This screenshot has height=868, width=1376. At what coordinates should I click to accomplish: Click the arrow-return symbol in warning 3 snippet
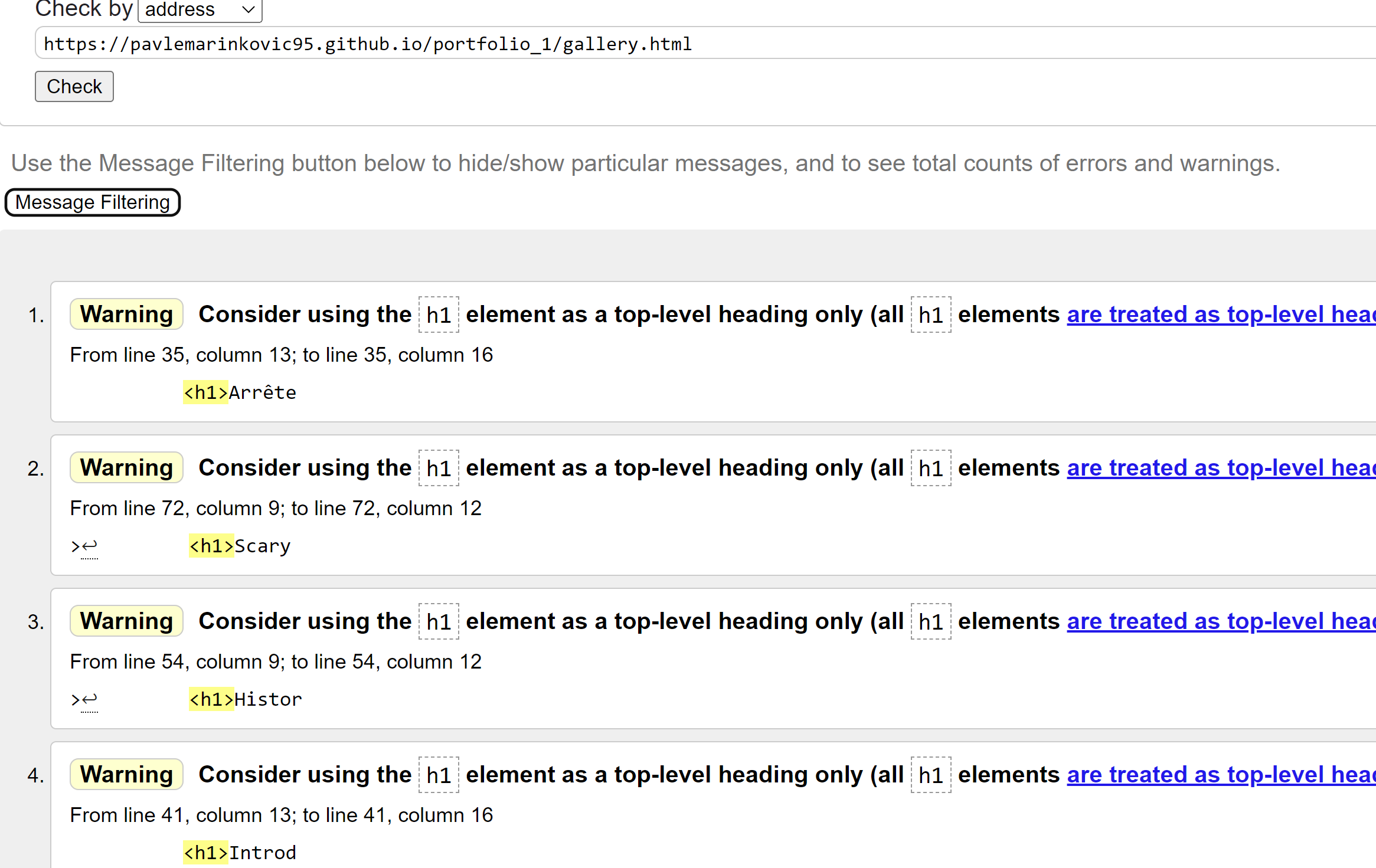pos(89,699)
